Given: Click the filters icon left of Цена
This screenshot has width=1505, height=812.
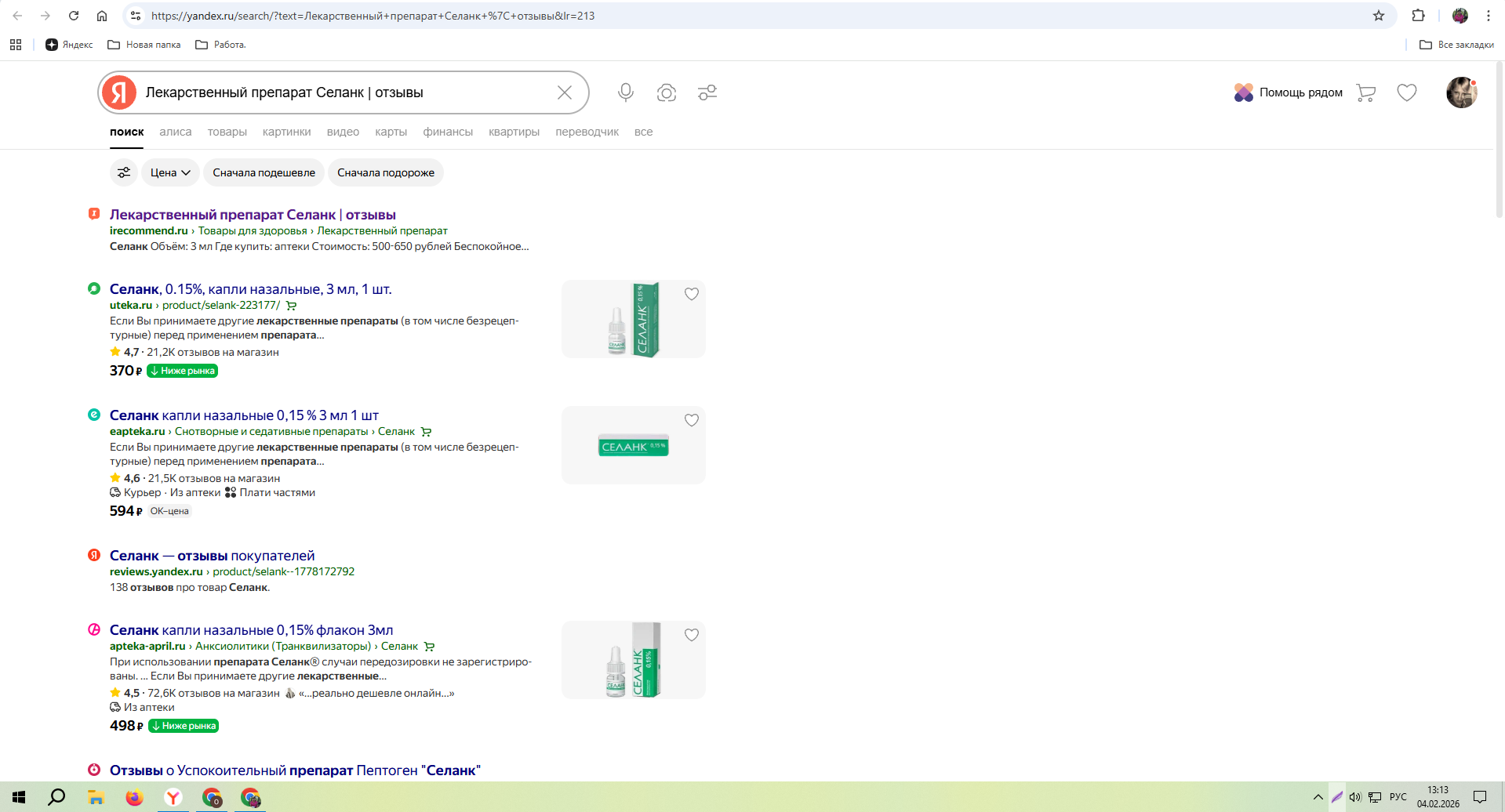Looking at the screenshot, I should [x=124, y=172].
